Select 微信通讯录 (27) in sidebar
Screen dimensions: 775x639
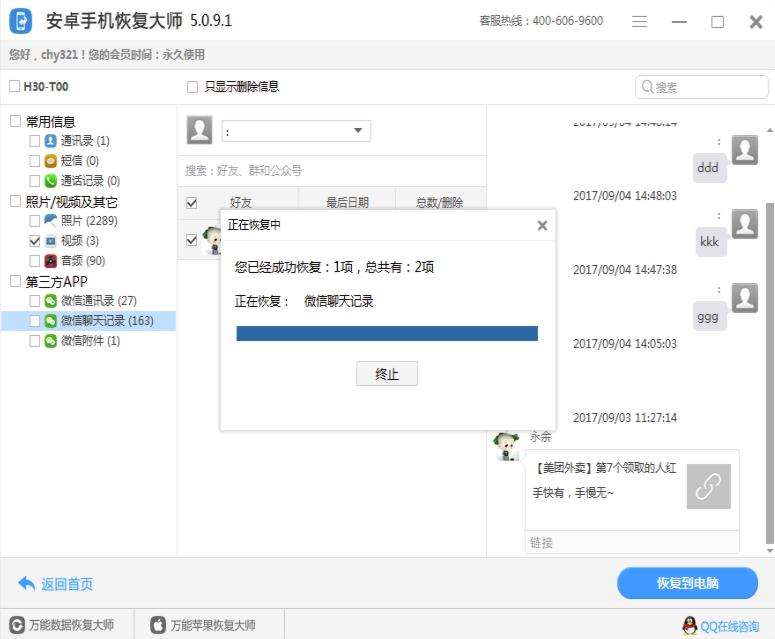(99, 300)
